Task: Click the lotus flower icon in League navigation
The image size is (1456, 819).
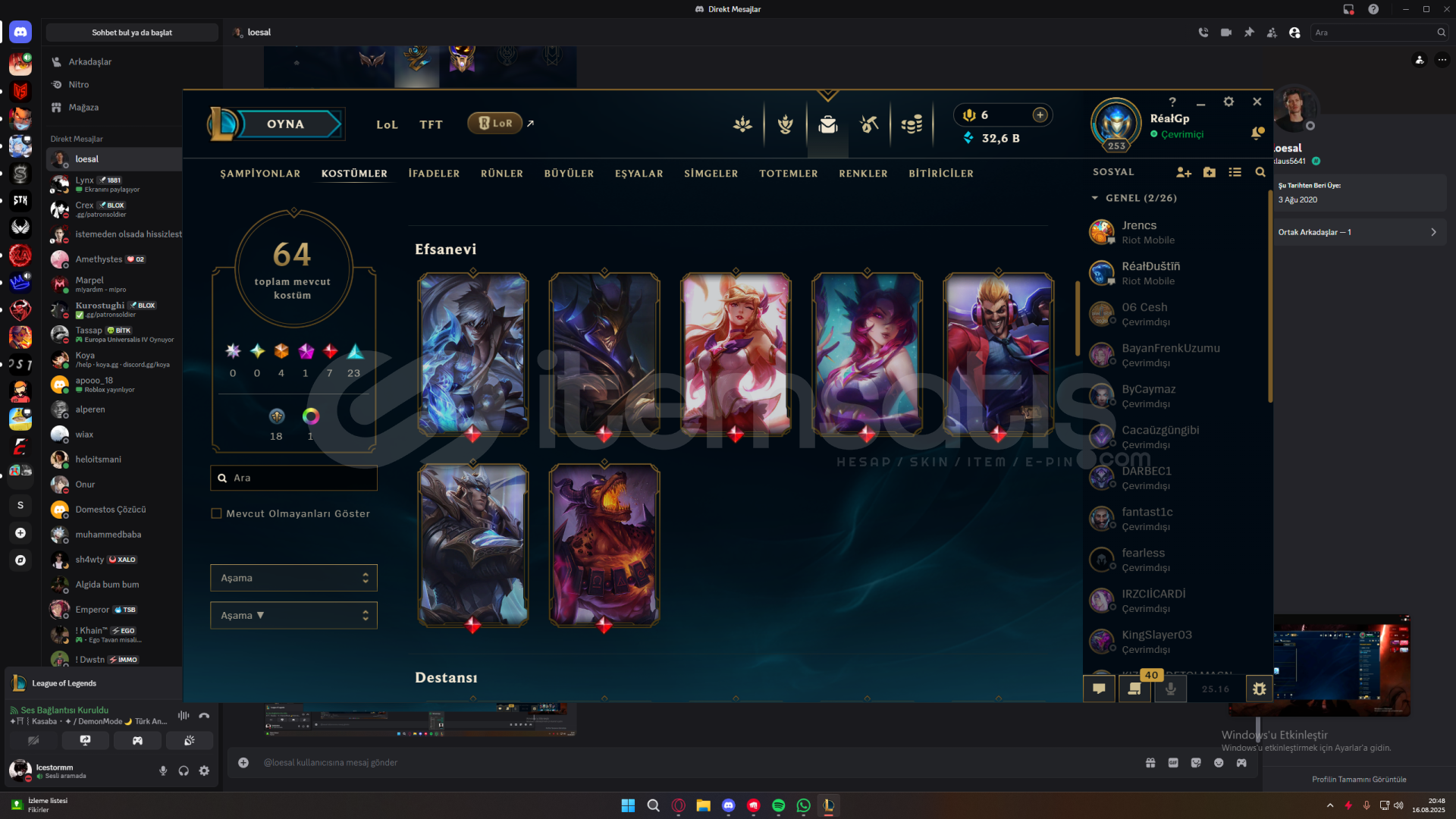Action: (x=742, y=124)
